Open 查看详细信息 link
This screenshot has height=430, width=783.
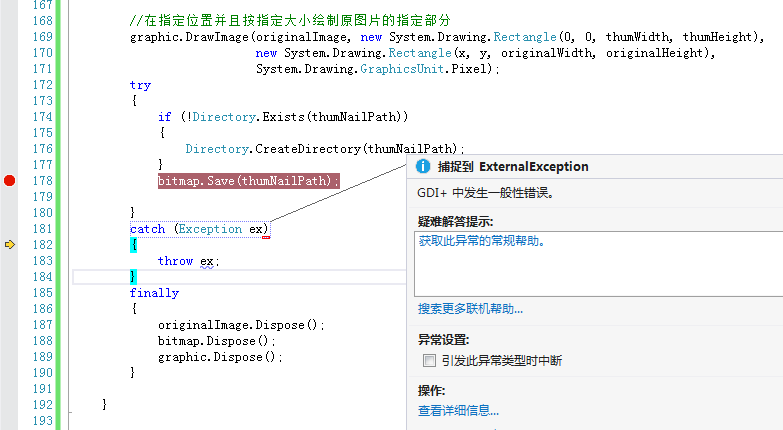point(458,411)
